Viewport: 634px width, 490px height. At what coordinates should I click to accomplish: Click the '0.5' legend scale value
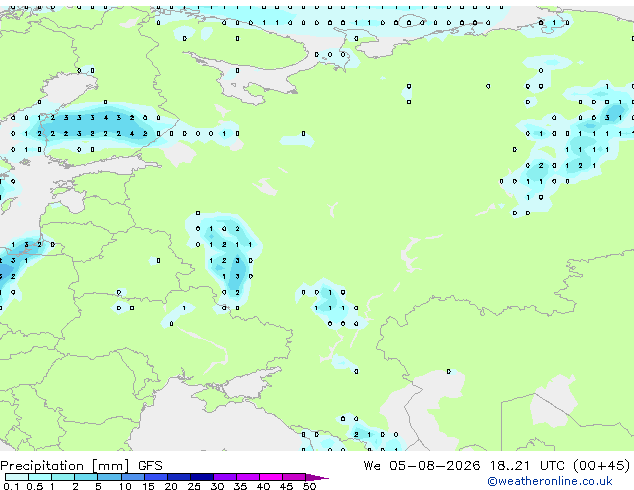point(35,486)
